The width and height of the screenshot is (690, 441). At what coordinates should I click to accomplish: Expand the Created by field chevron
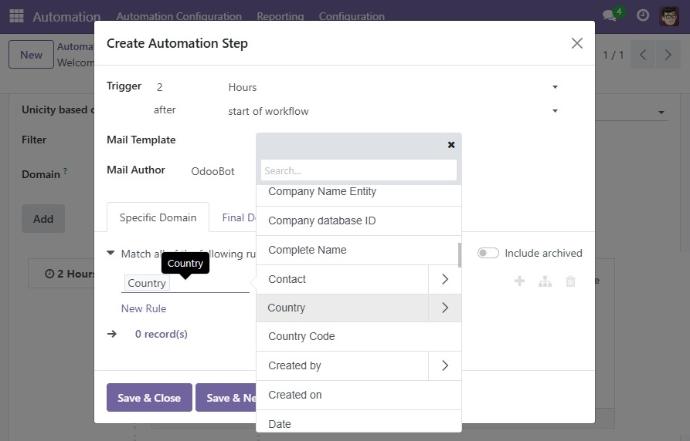pyautogui.click(x=444, y=365)
